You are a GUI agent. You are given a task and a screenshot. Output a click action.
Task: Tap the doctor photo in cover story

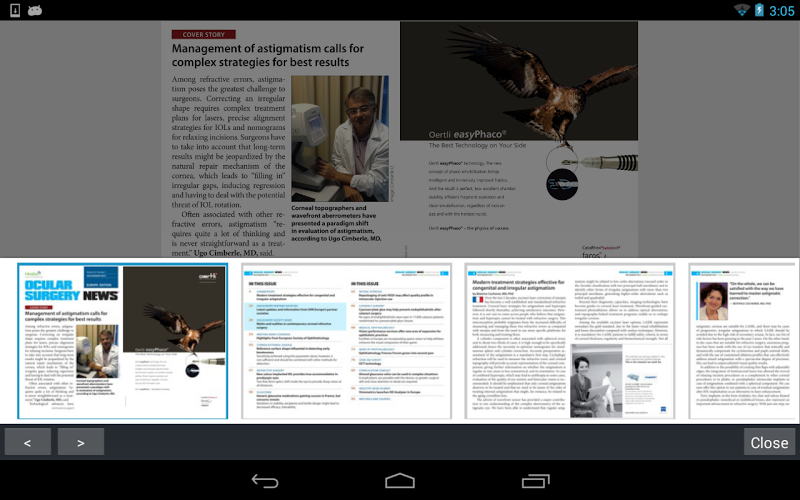point(340,139)
